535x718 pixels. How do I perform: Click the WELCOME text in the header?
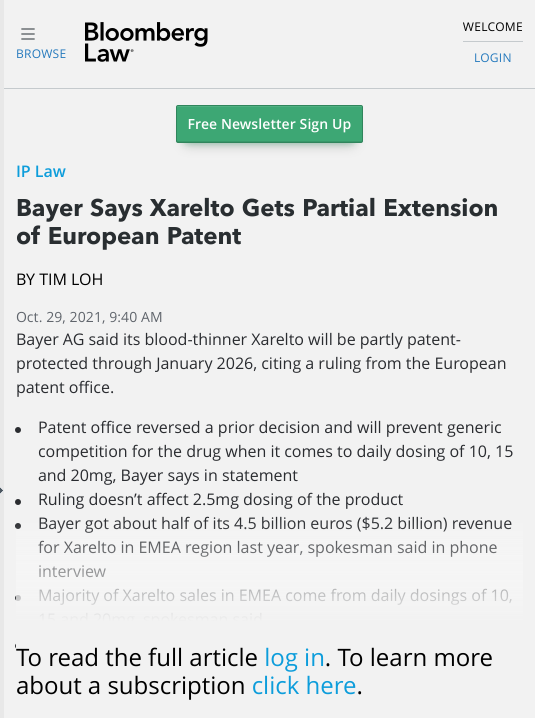(x=492, y=27)
